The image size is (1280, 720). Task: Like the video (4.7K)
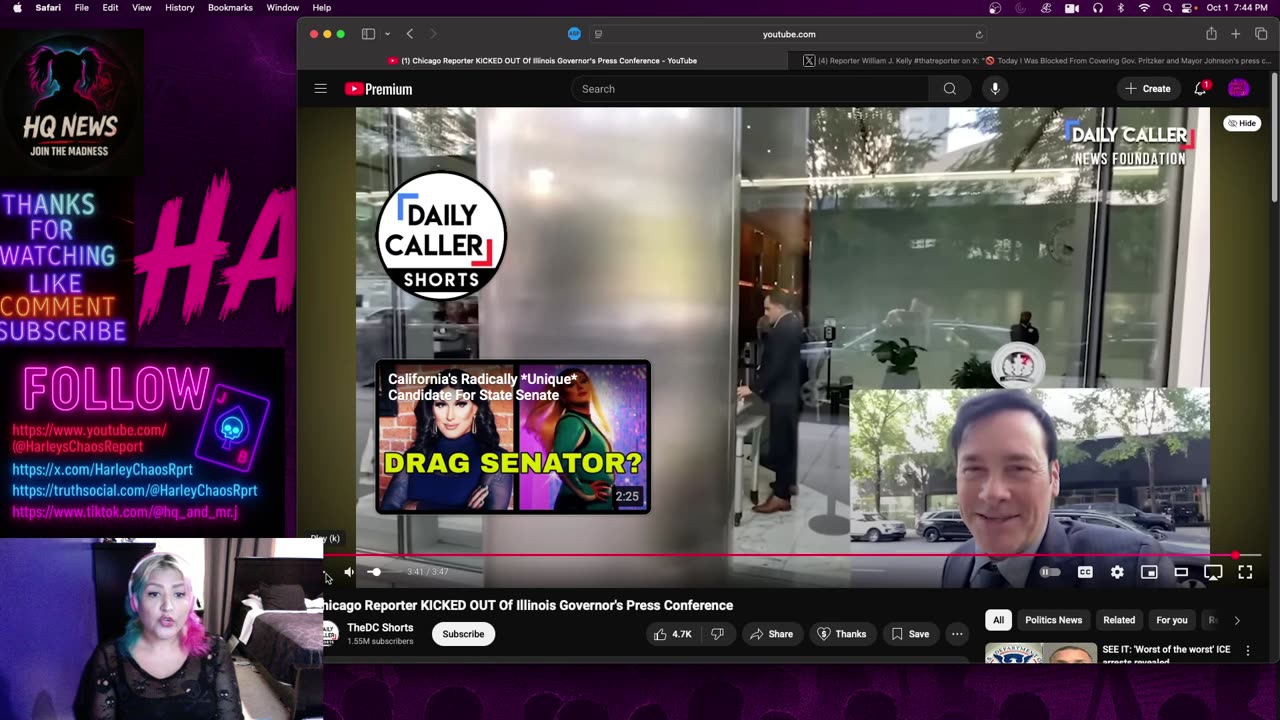(673, 634)
